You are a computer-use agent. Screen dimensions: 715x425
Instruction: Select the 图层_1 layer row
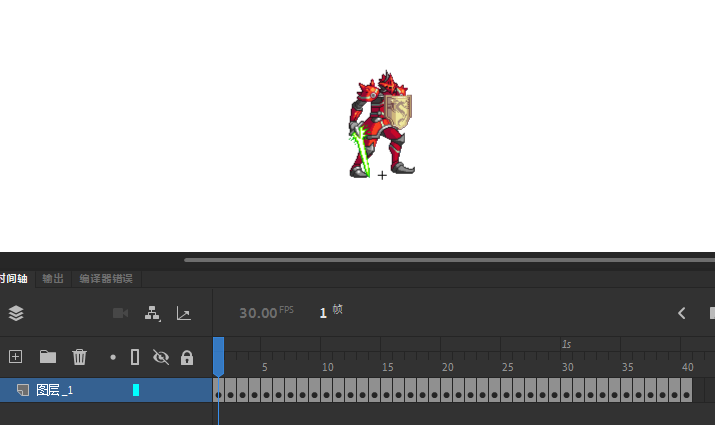click(x=106, y=390)
